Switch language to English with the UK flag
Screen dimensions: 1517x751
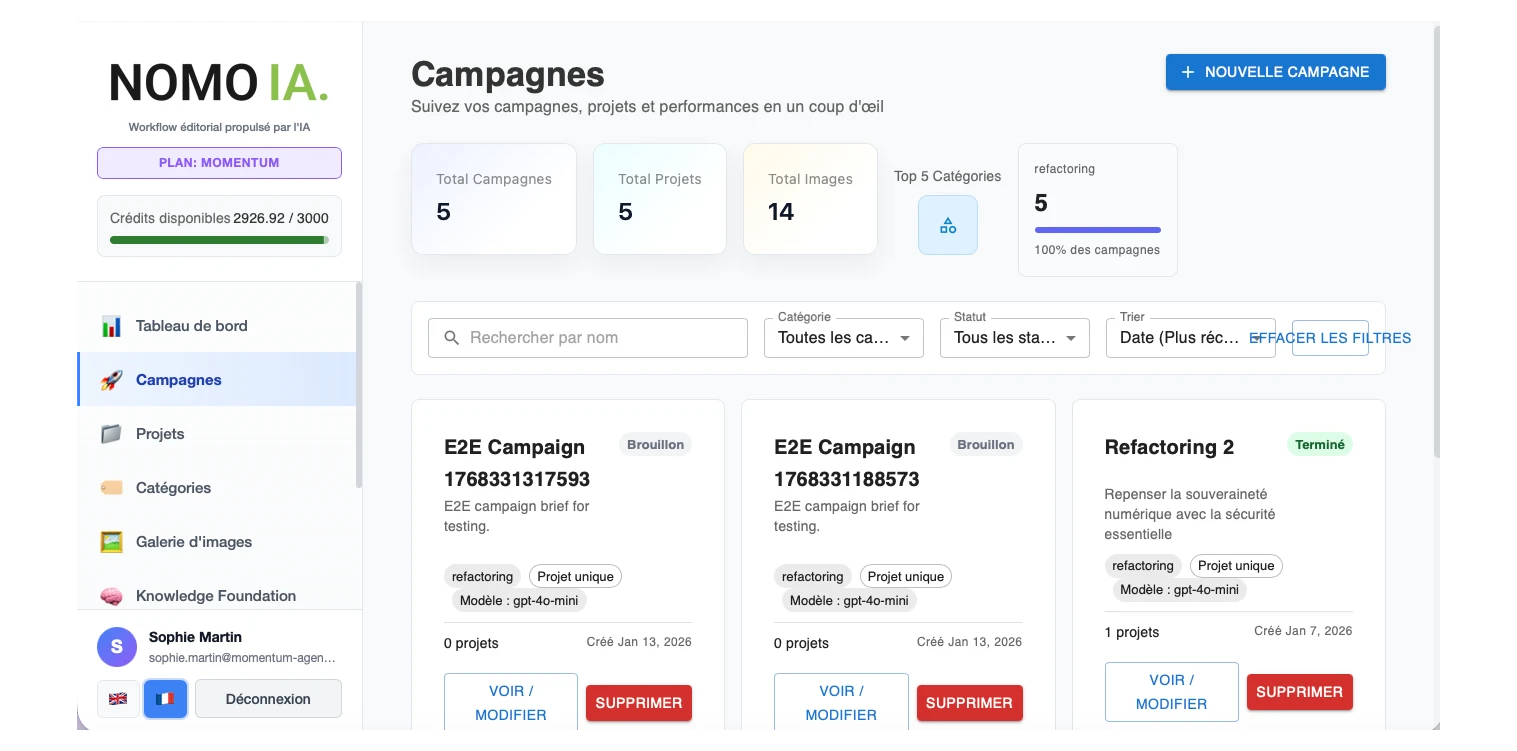[118, 698]
